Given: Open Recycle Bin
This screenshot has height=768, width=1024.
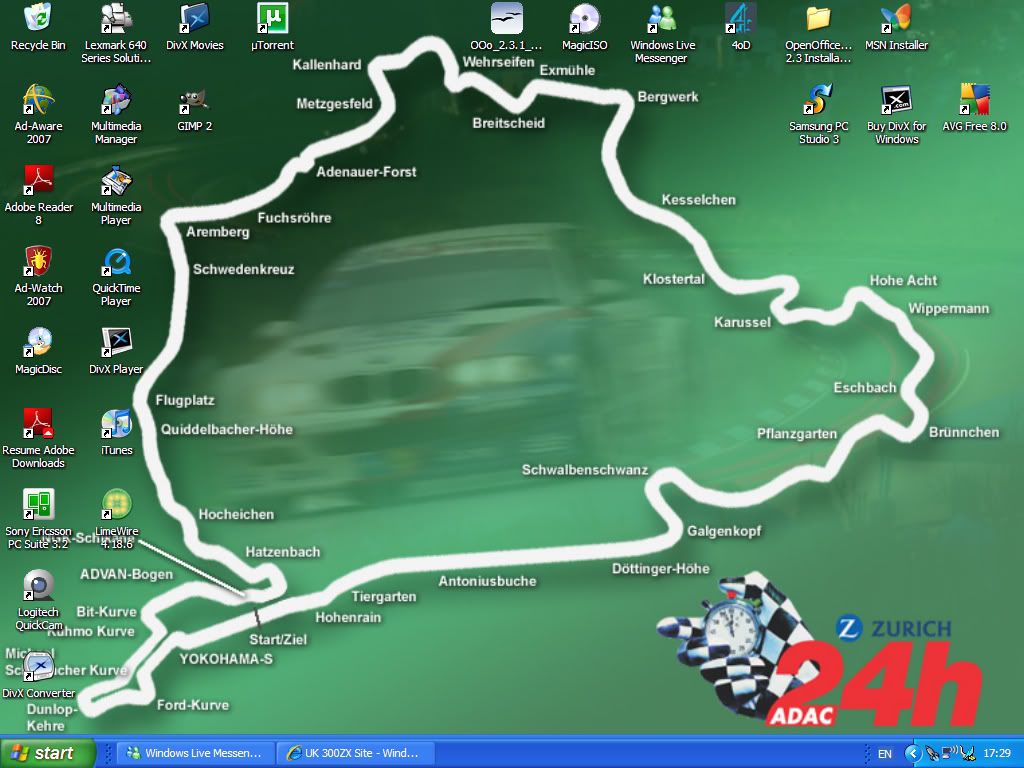Looking at the screenshot, I should (x=37, y=16).
